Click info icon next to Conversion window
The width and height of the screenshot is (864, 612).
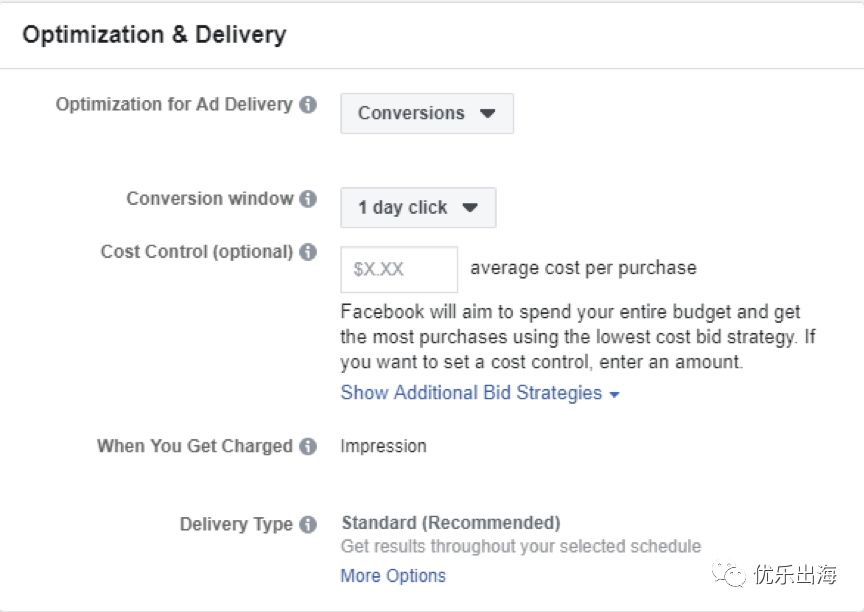308,199
